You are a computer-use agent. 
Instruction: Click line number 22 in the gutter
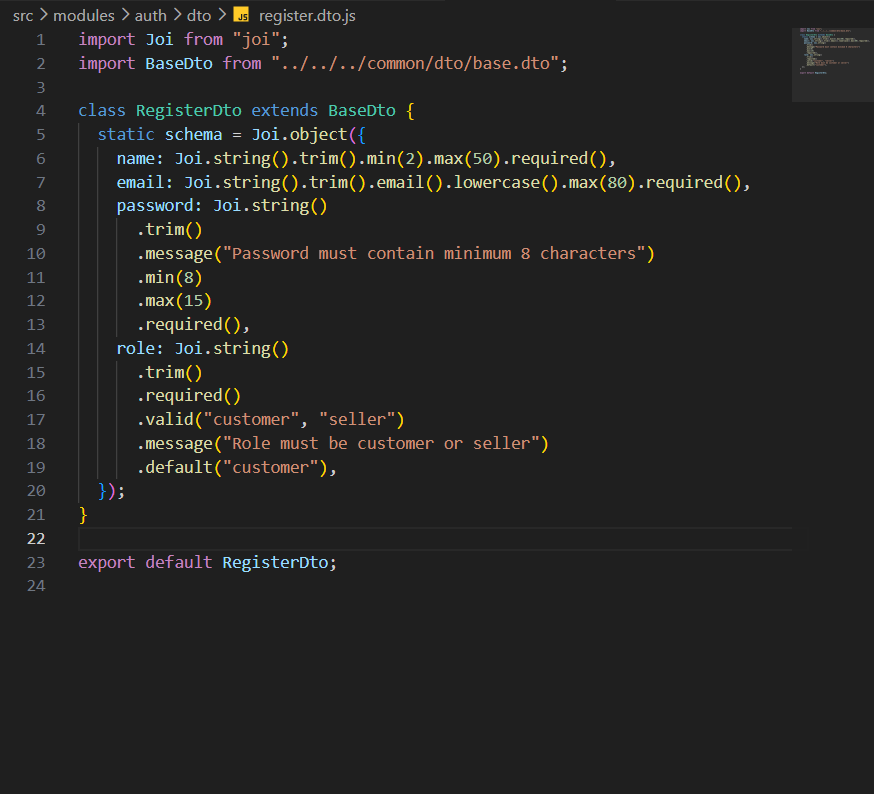coord(36,539)
